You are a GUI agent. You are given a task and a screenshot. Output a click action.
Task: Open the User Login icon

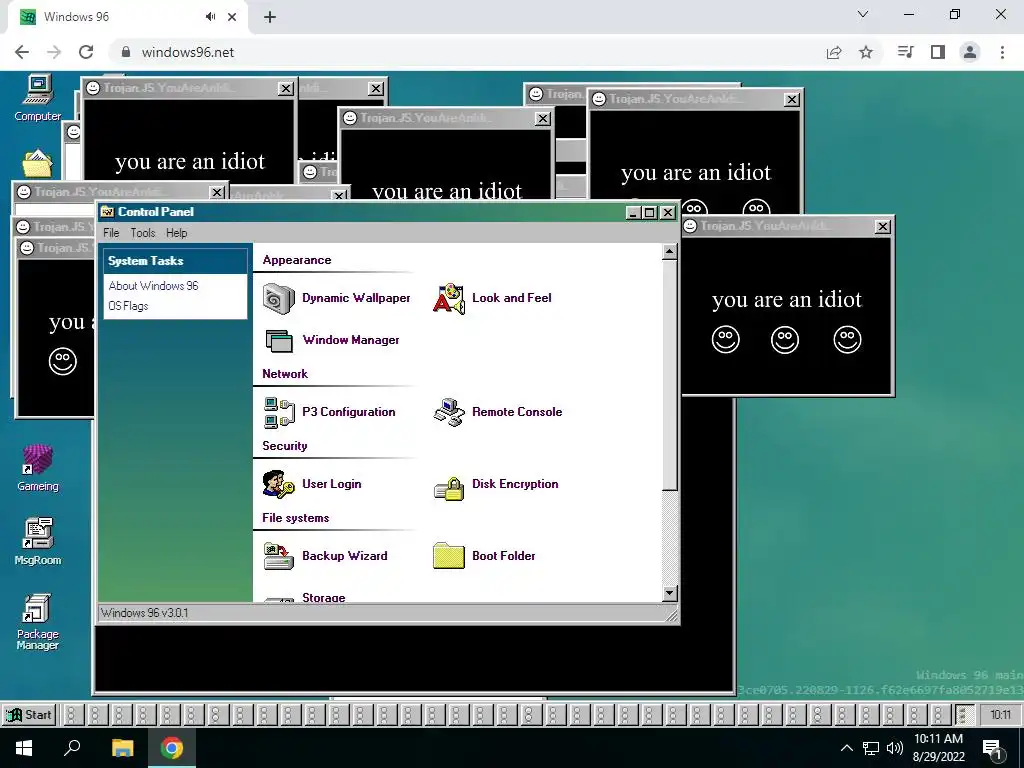click(x=279, y=485)
